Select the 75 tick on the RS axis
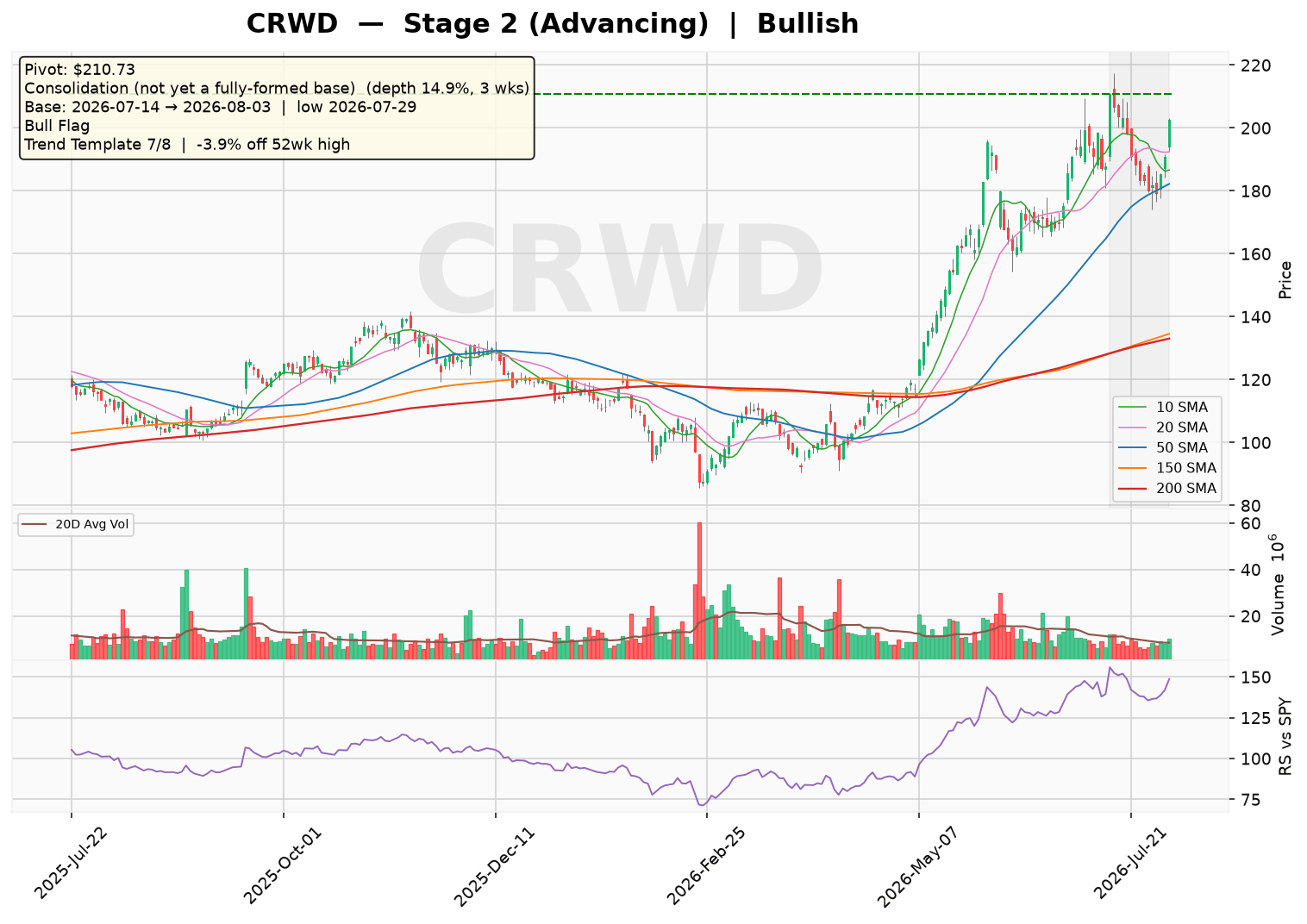 point(1249,801)
